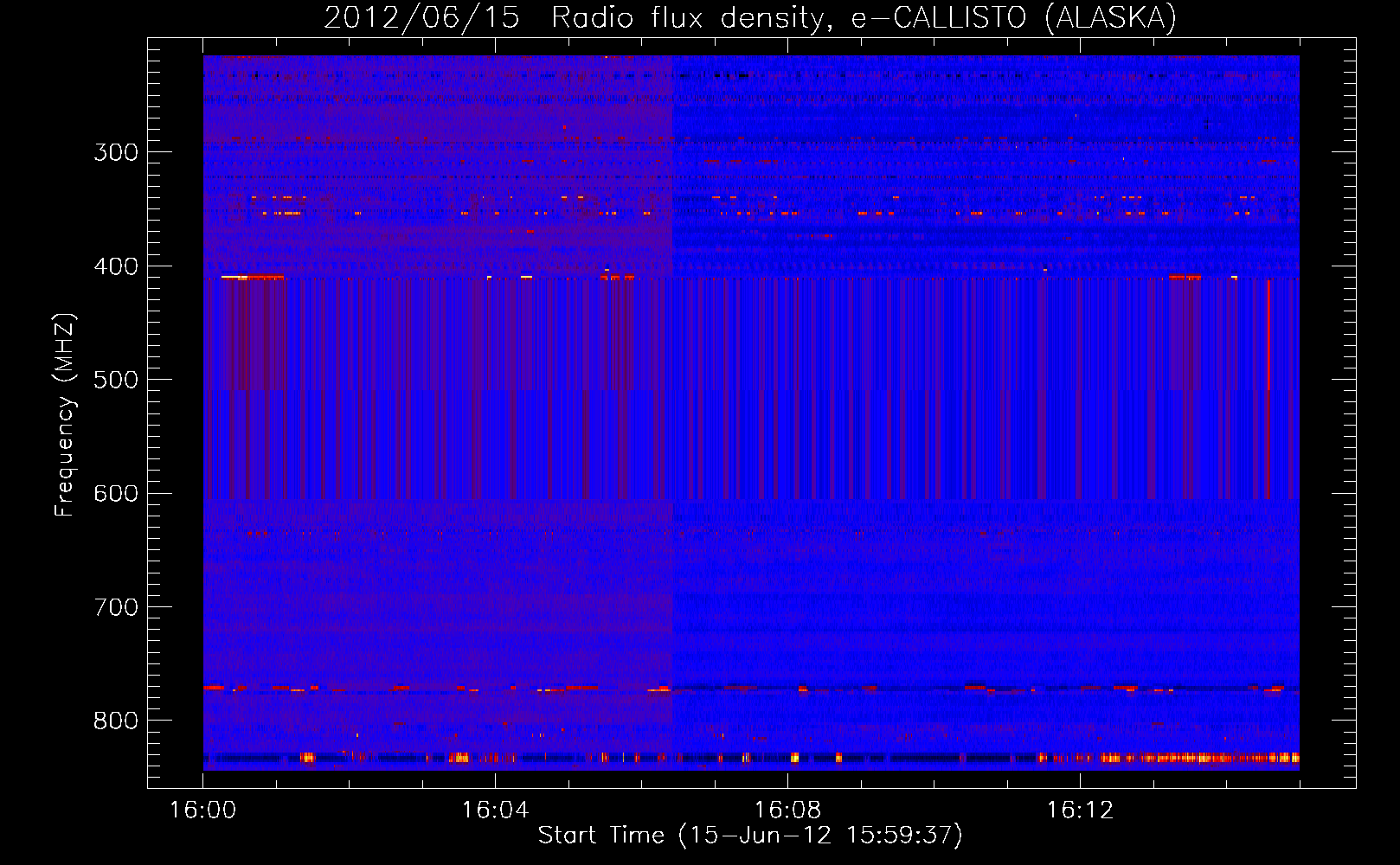Click the 800 frequency tick label

[116, 721]
